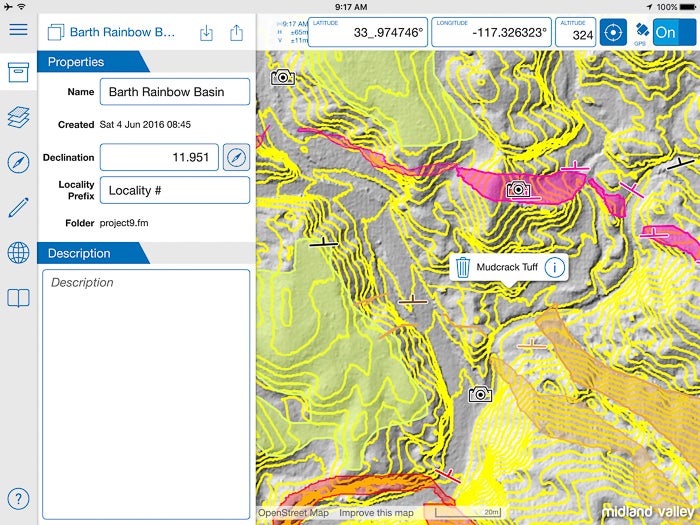The height and width of the screenshot is (525, 700).
Task: Share the project via export icon
Action: [236, 32]
